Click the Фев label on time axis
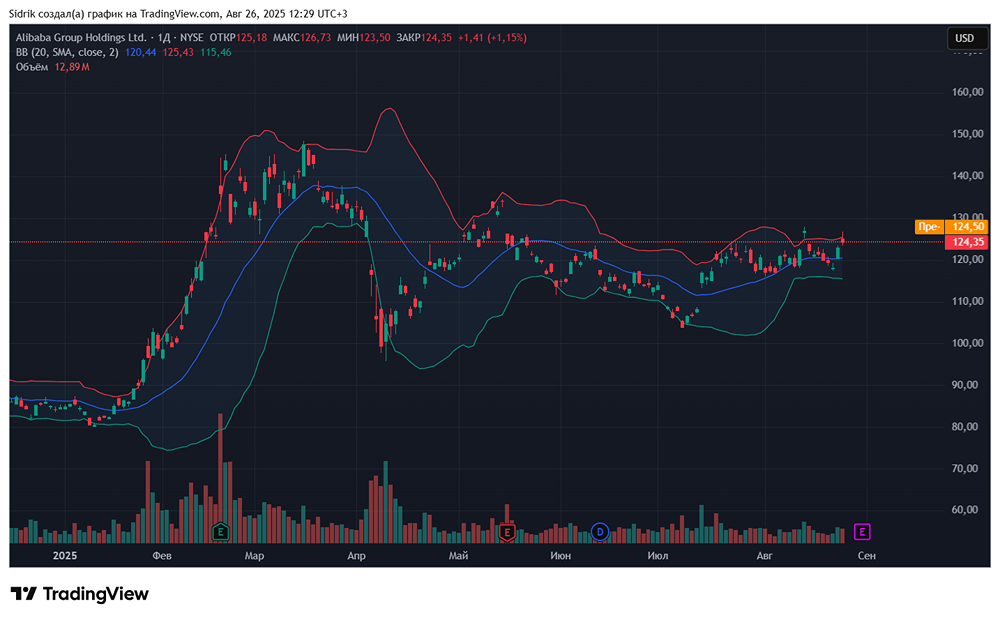The image size is (1000, 620). point(162,556)
